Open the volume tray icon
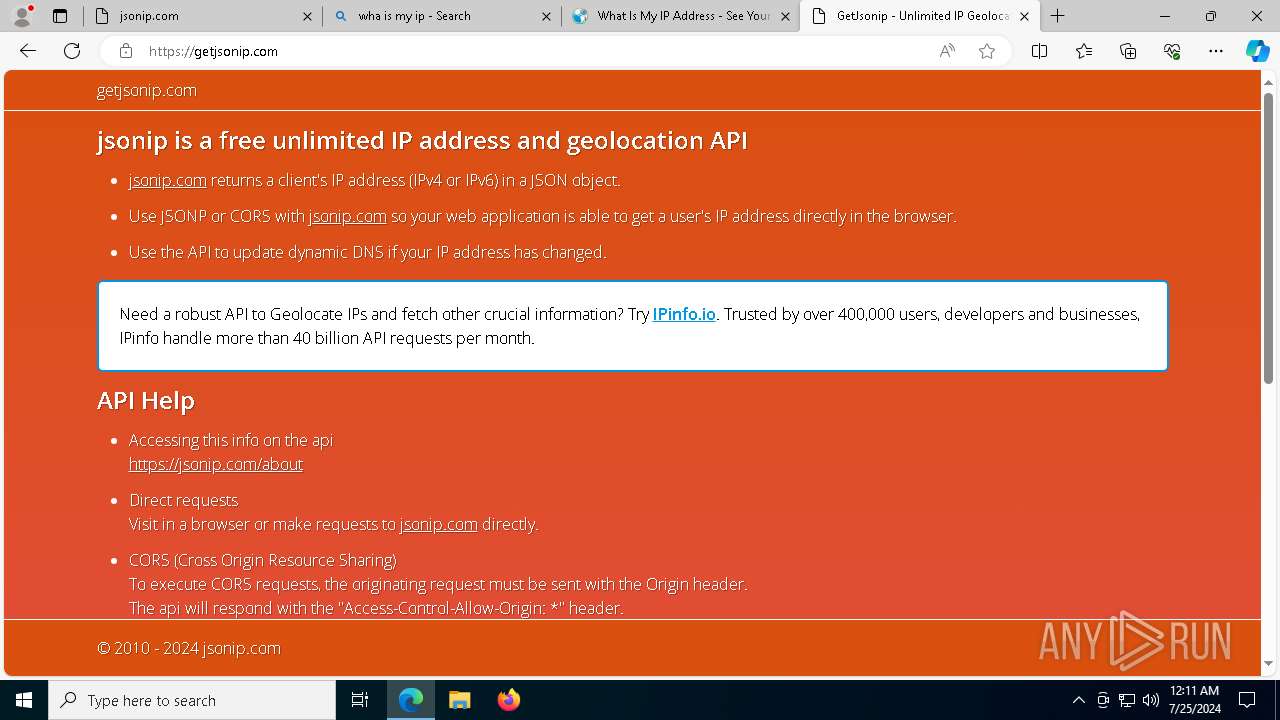The image size is (1280, 720). (x=1151, y=700)
